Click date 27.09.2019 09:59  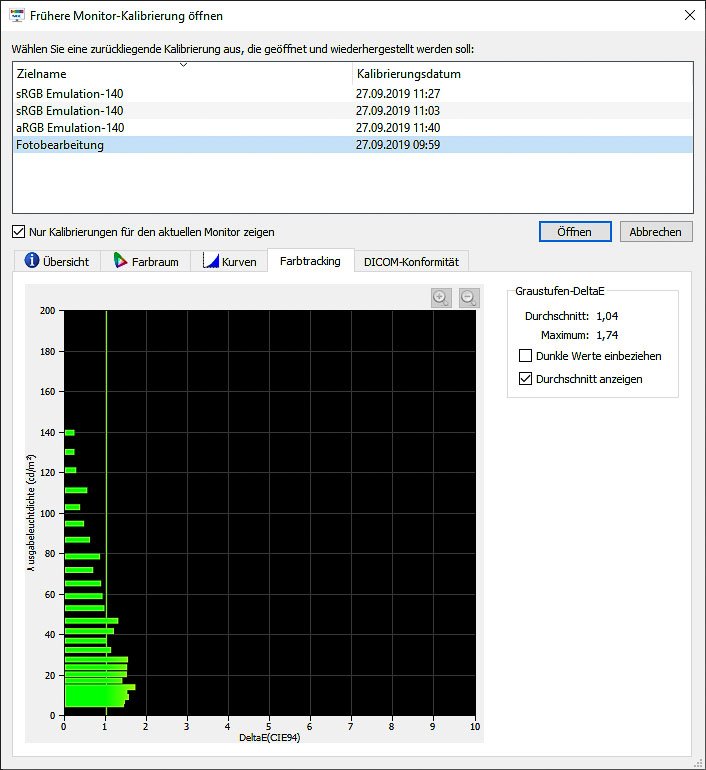click(x=398, y=144)
